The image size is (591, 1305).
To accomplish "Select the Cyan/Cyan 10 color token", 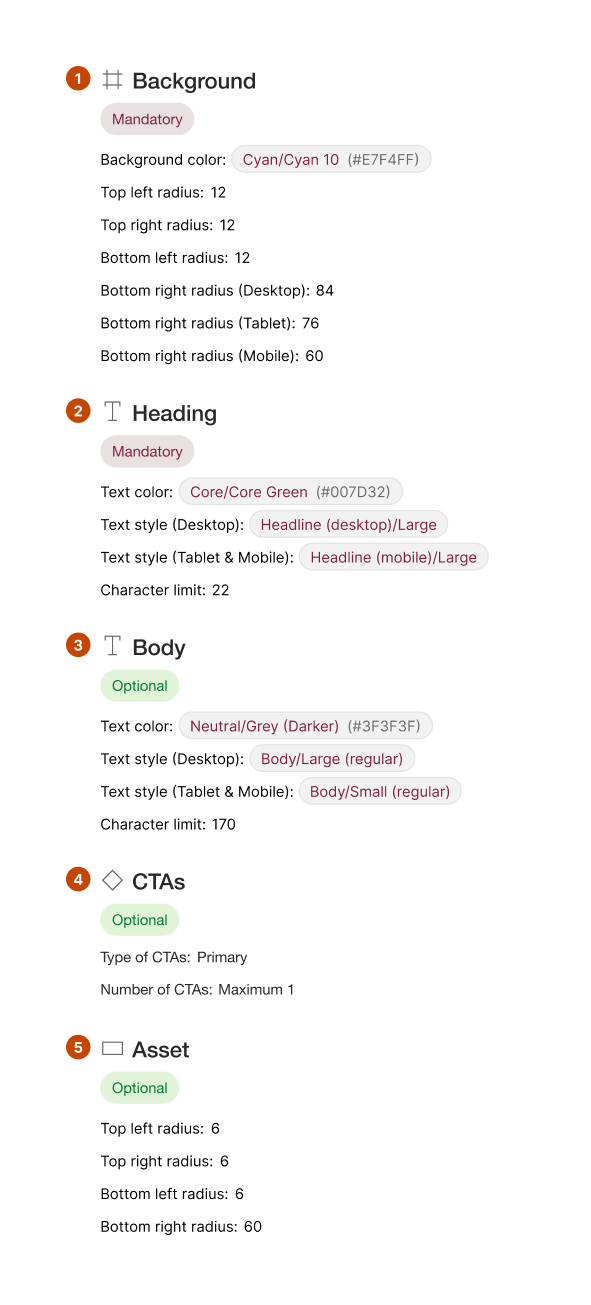I will 332,159.
